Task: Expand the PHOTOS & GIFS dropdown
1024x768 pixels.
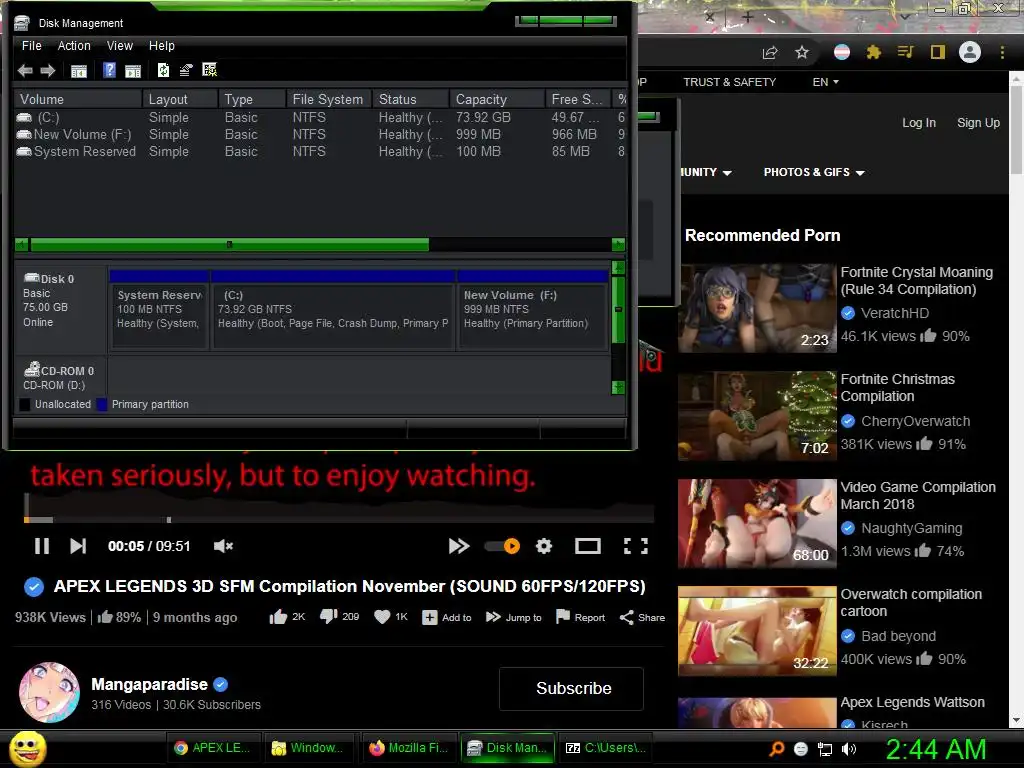Action: [814, 172]
